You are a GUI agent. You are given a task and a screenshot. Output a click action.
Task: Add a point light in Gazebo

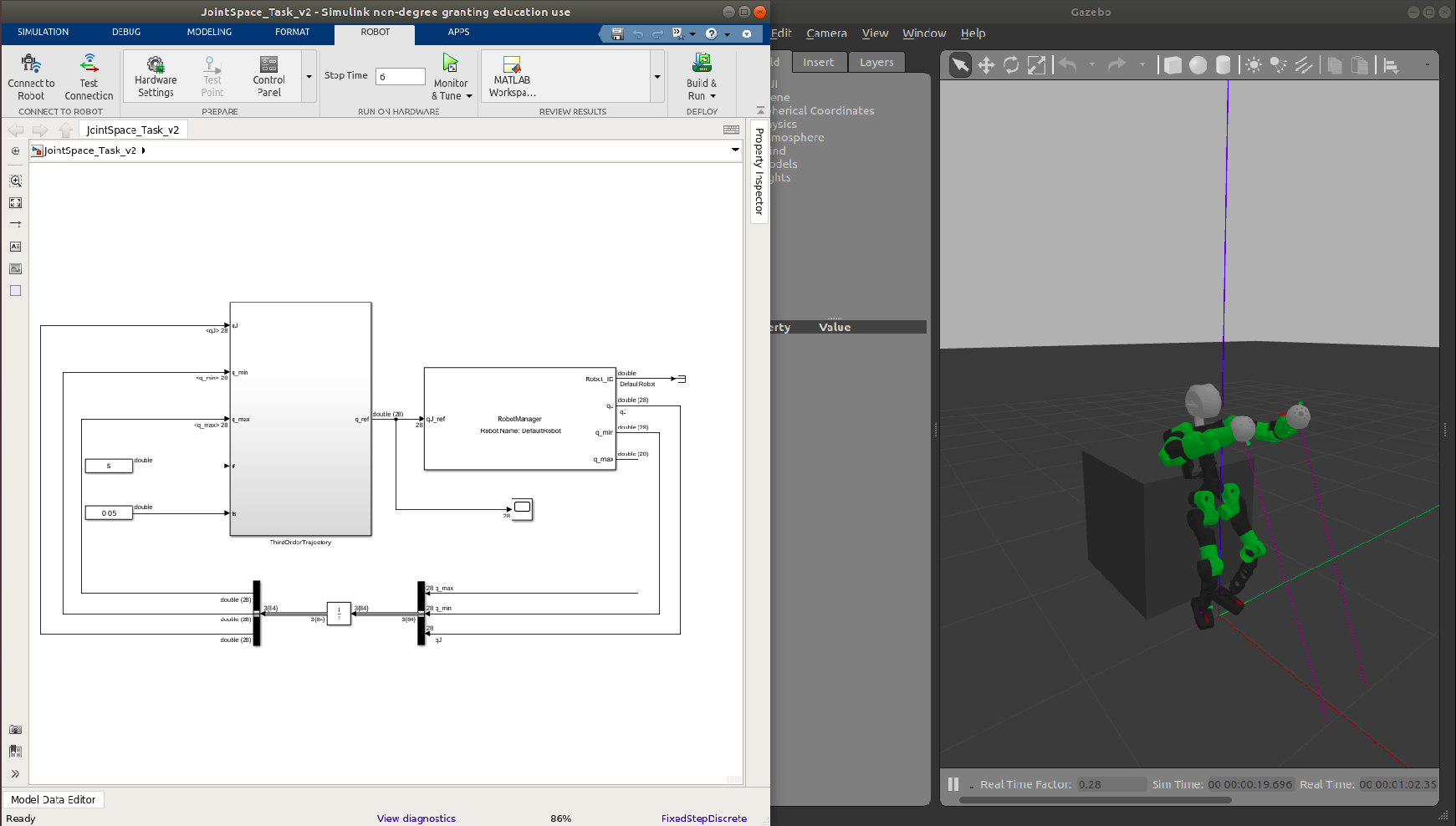1253,65
